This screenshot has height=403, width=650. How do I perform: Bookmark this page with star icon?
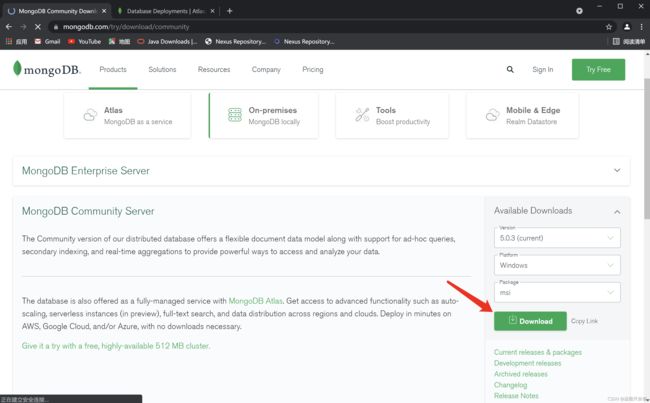tap(609, 27)
